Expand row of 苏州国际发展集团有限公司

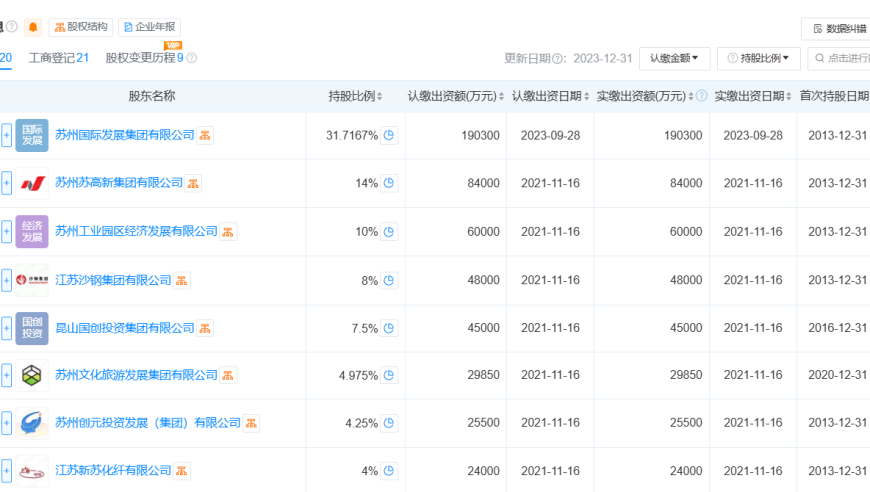point(7,135)
